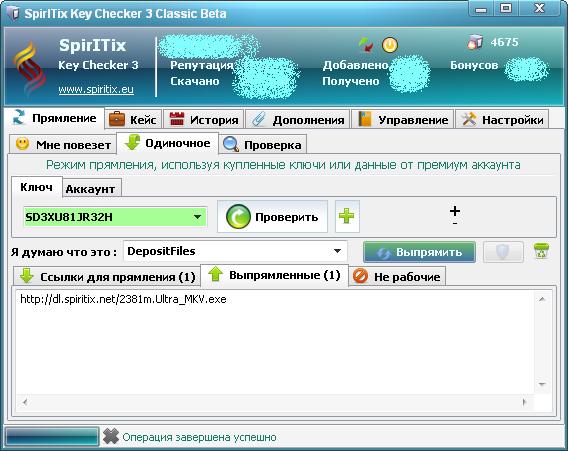Close the SpirITix Key Checker window
The width and height of the screenshot is (568, 451).
tap(540, 9)
